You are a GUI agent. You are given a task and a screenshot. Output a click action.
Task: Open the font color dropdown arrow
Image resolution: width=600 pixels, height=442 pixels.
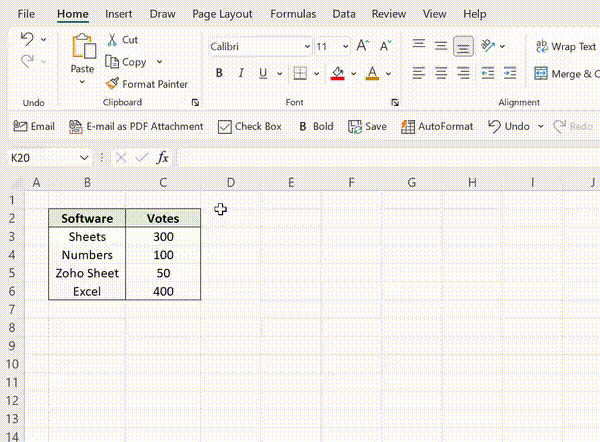(x=388, y=73)
